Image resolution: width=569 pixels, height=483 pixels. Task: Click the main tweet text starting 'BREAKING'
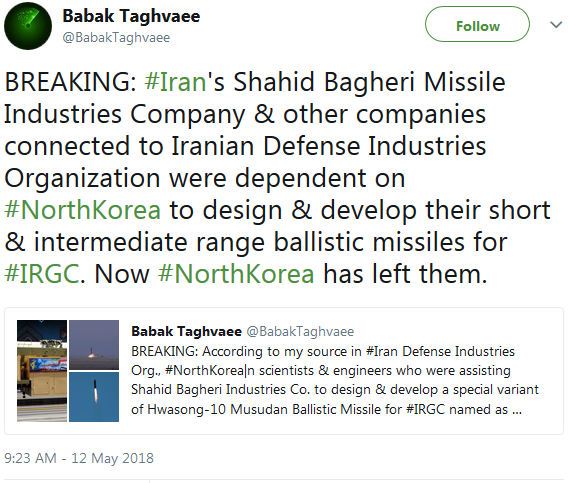tap(278, 177)
